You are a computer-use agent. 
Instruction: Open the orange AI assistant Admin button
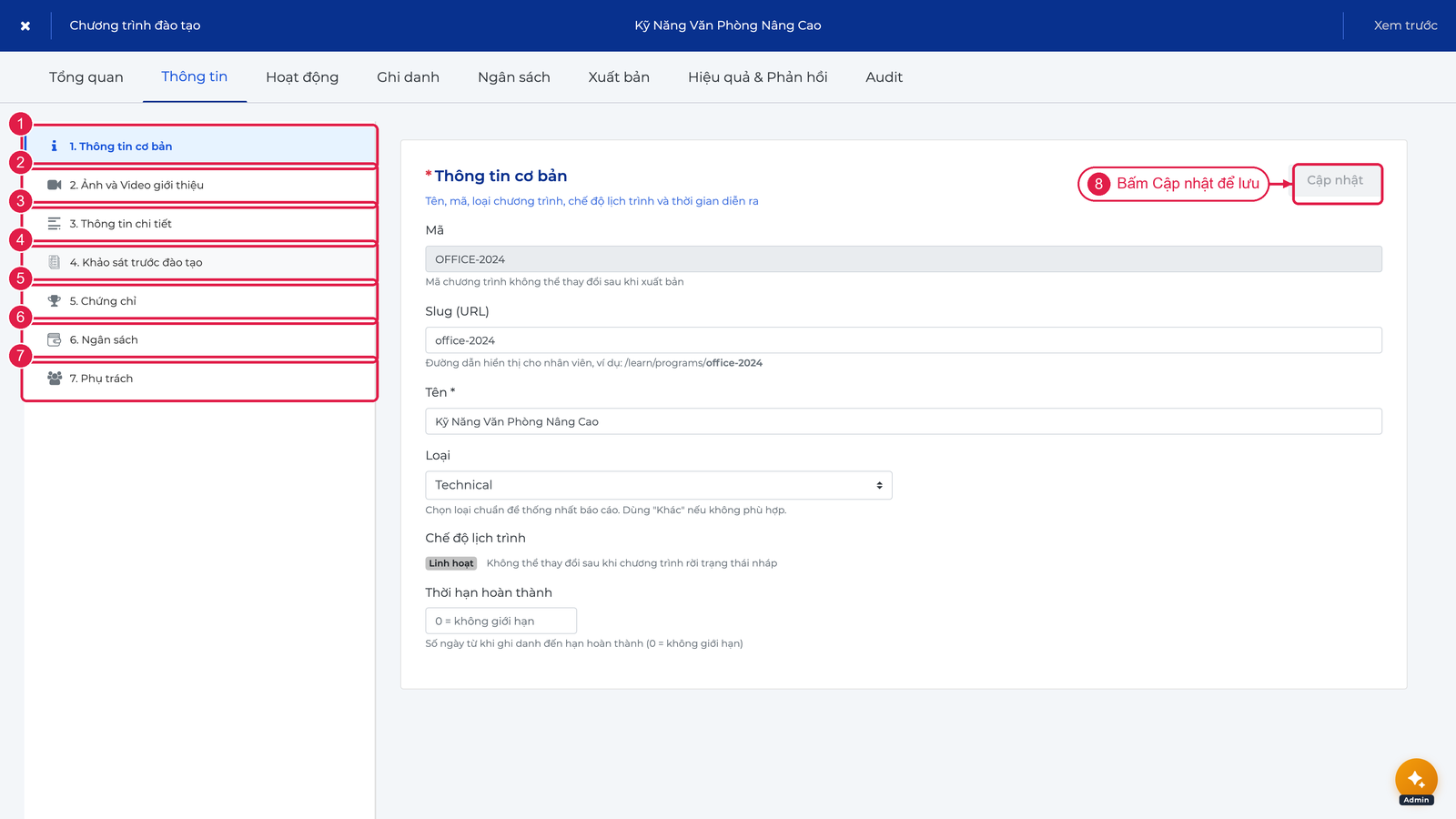coord(1416,780)
